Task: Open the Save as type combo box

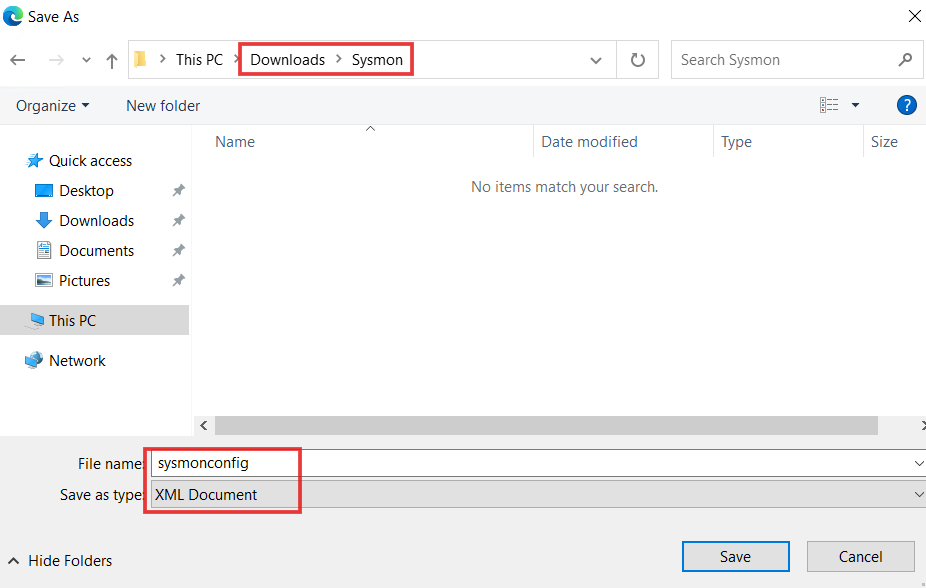Action: point(537,494)
